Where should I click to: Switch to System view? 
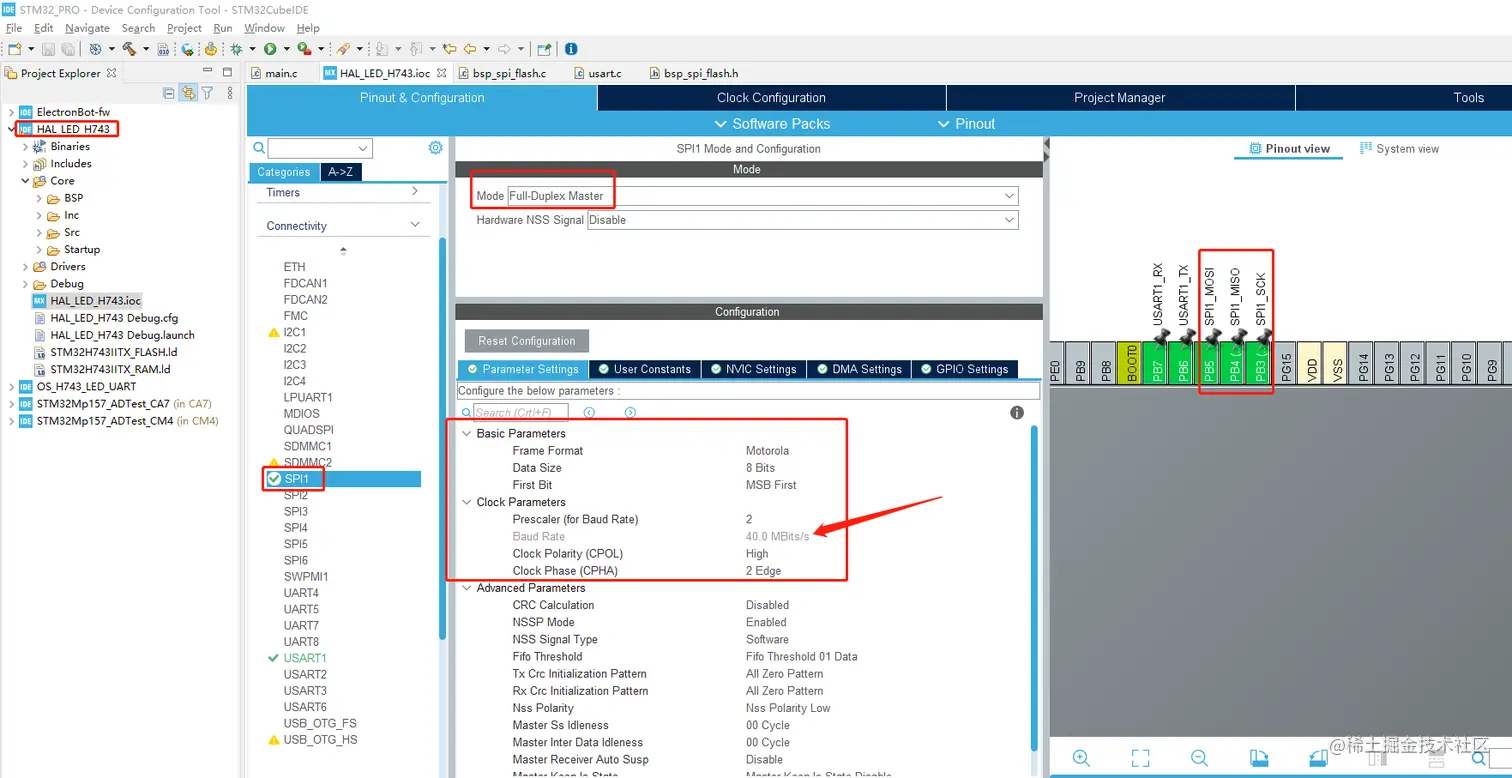1399,149
